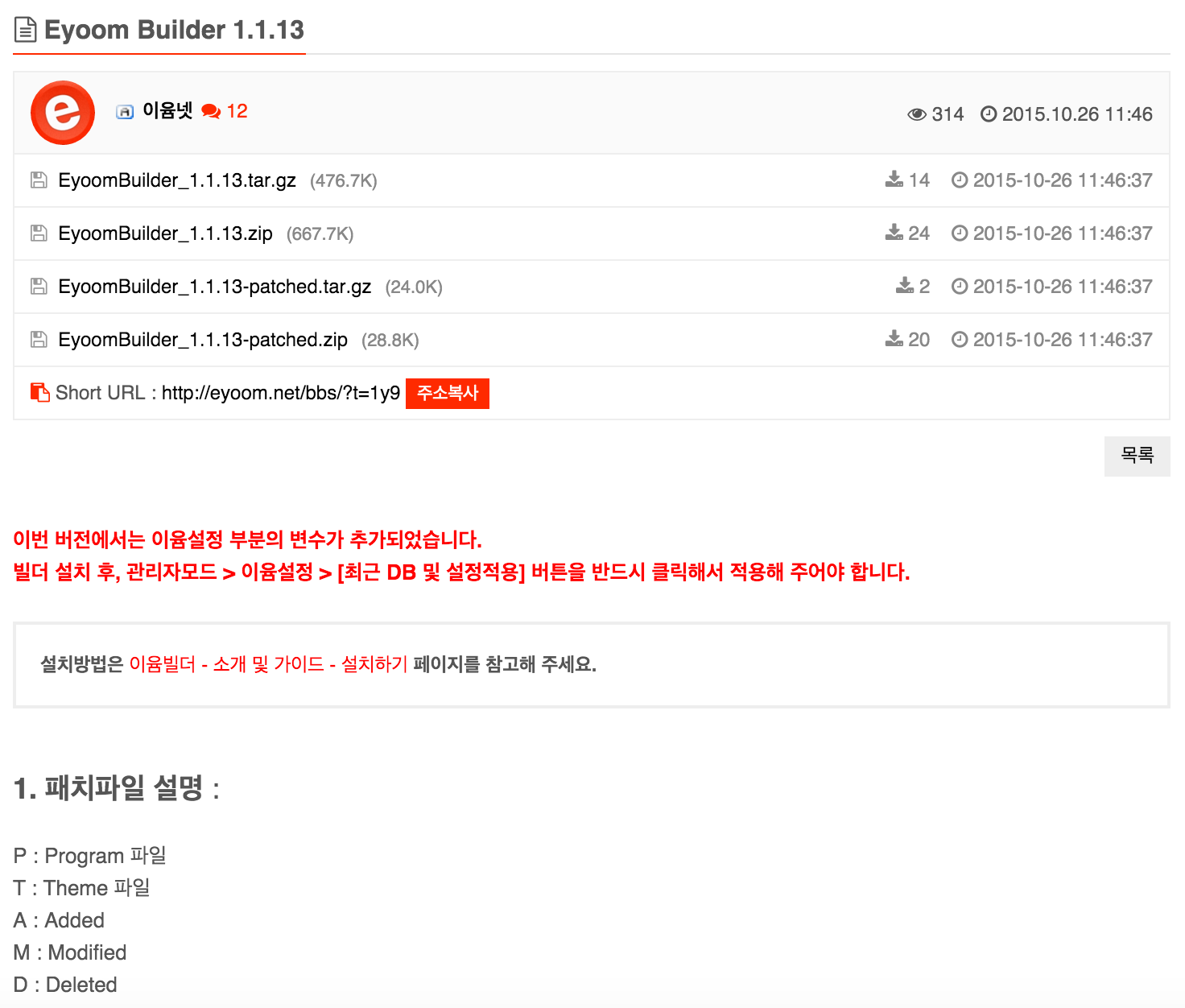Click the short URL http://eyoom.net/bbs/?t=1y9
The width and height of the screenshot is (1185, 1008).
click(281, 393)
